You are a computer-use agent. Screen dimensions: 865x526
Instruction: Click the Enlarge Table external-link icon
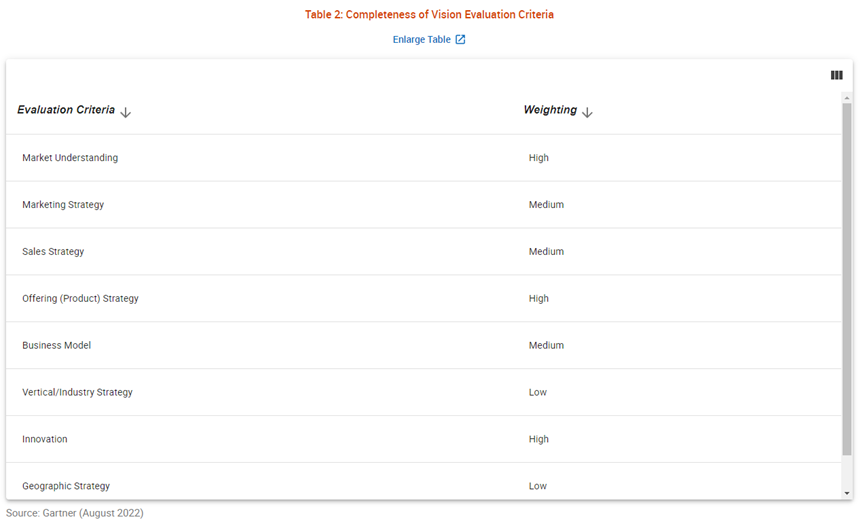[x=460, y=39]
